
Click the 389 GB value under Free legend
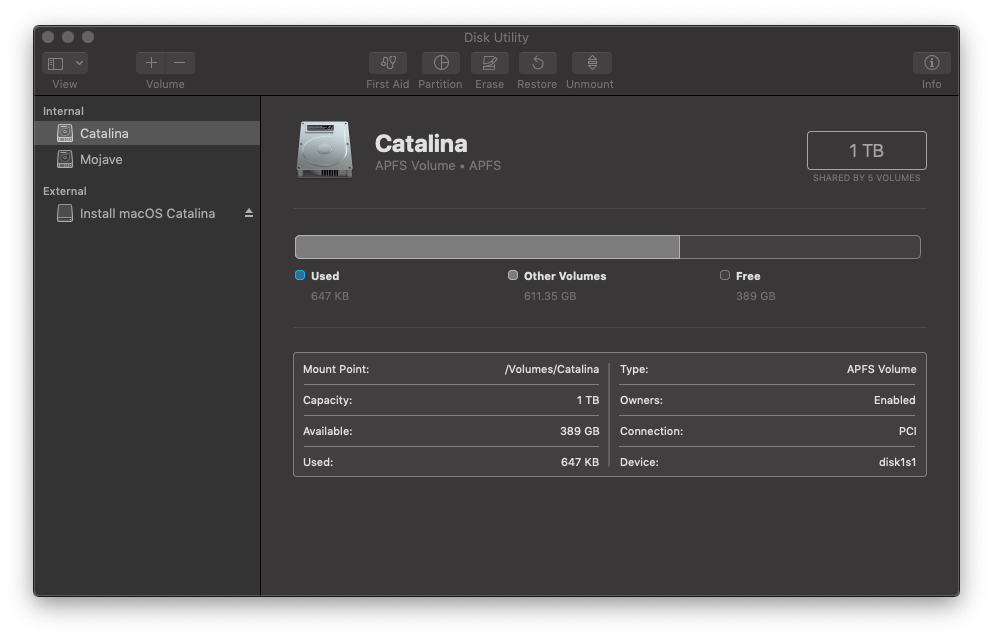coord(756,296)
